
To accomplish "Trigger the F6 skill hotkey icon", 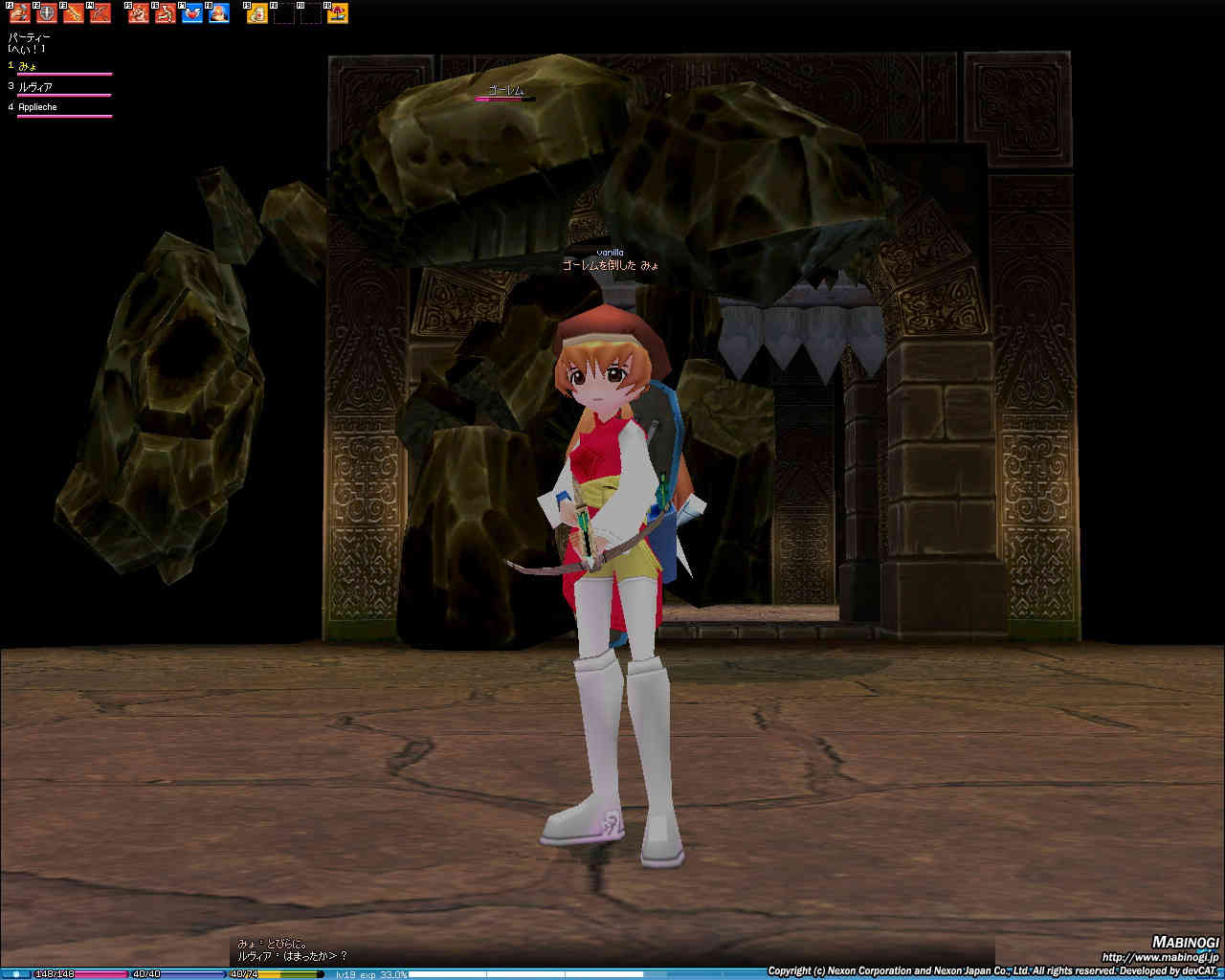I will point(166,13).
